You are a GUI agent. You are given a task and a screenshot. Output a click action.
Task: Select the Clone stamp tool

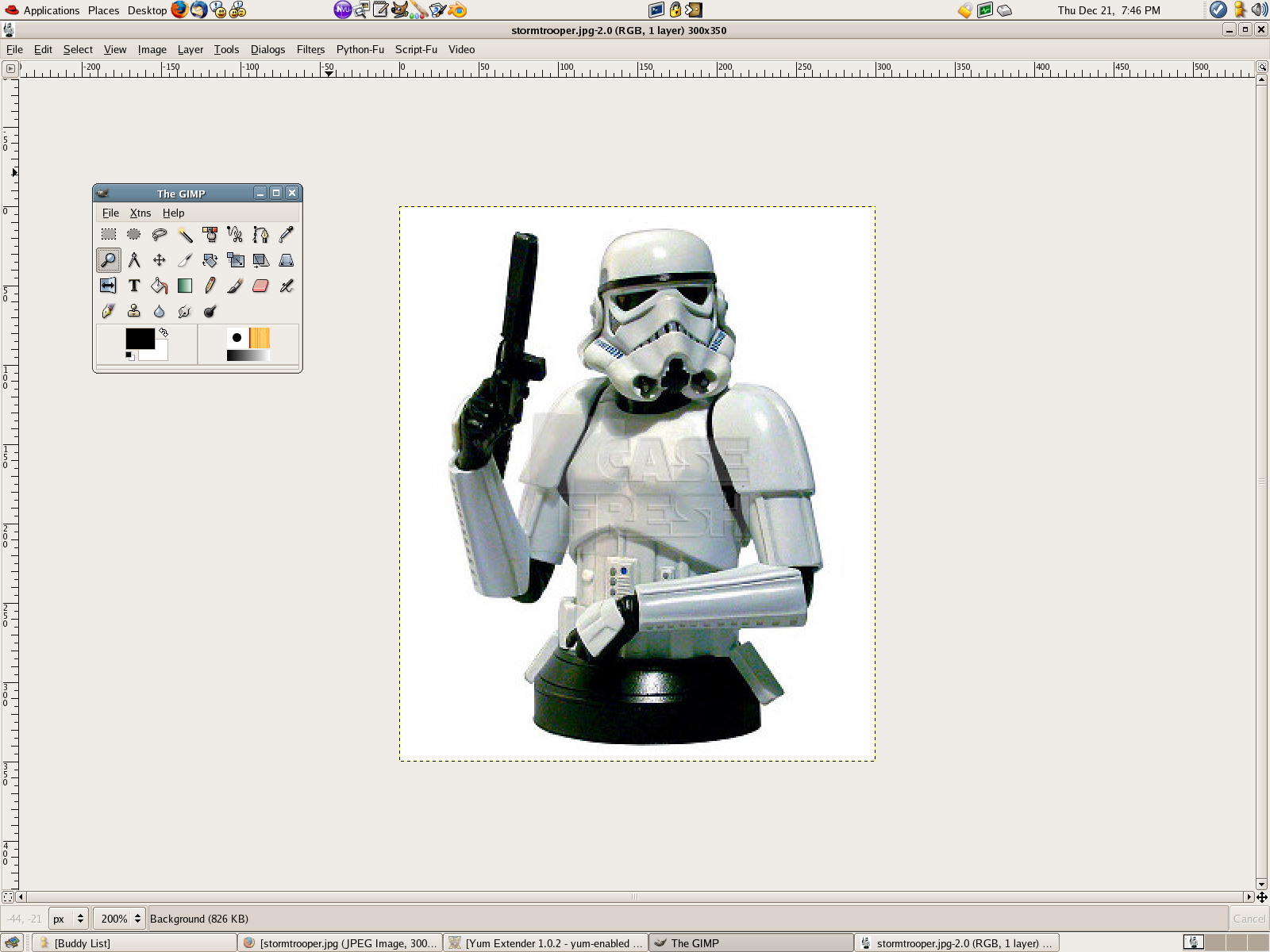point(133,312)
